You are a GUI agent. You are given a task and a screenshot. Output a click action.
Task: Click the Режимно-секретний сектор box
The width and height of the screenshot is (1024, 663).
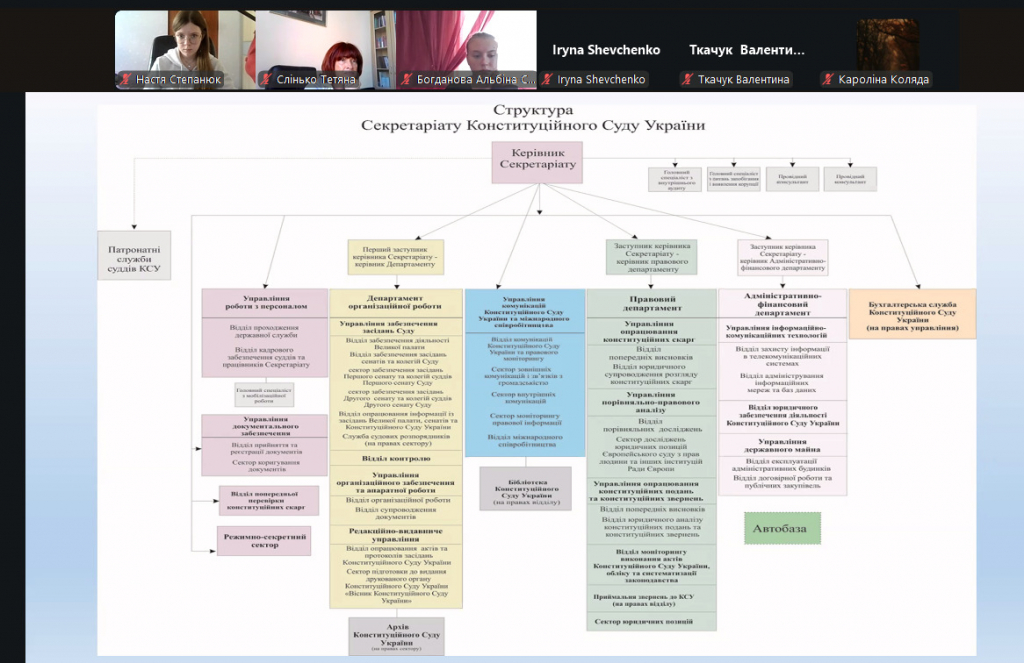tap(264, 541)
